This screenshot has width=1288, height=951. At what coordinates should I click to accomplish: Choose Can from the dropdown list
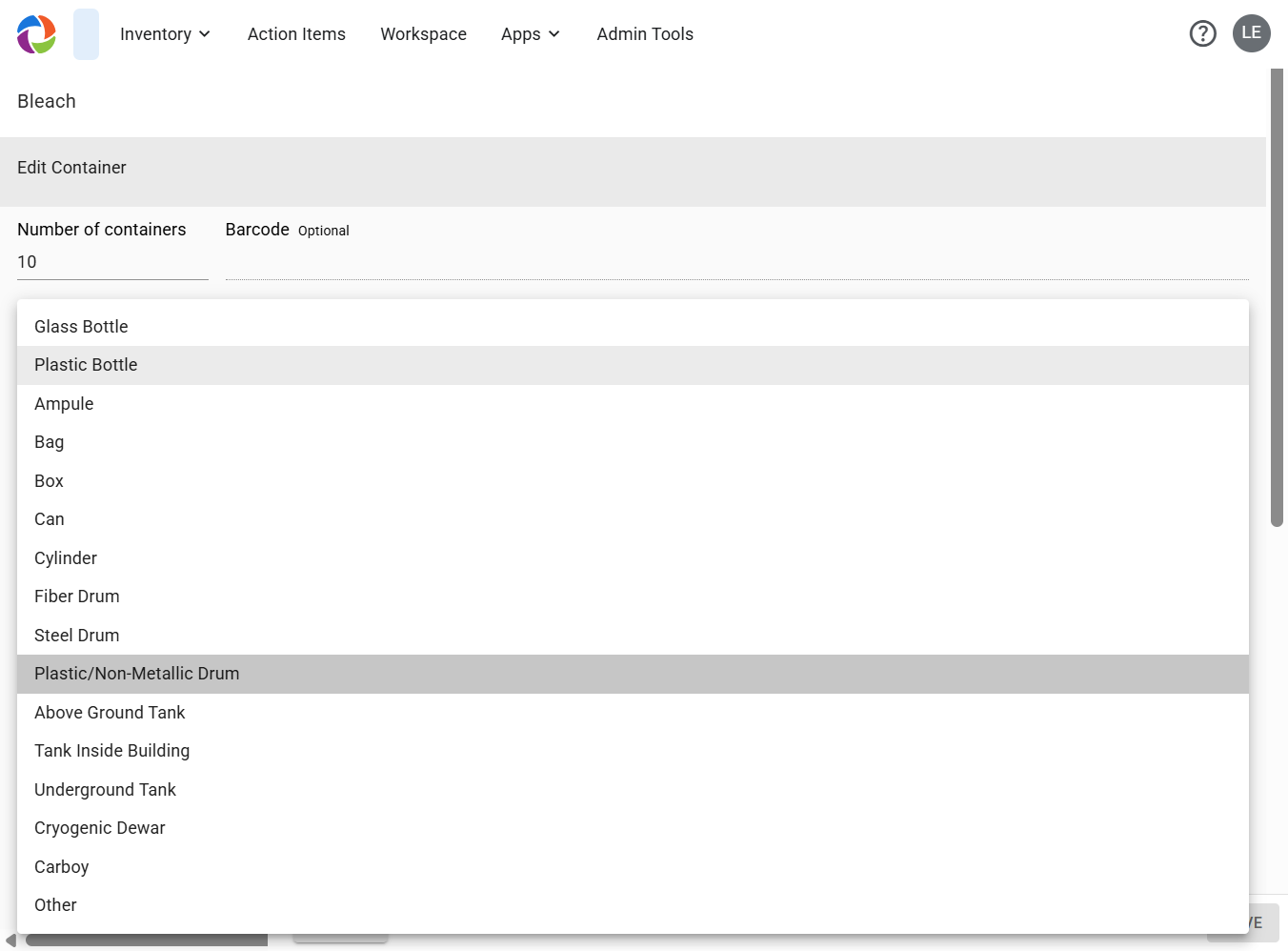point(633,519)
